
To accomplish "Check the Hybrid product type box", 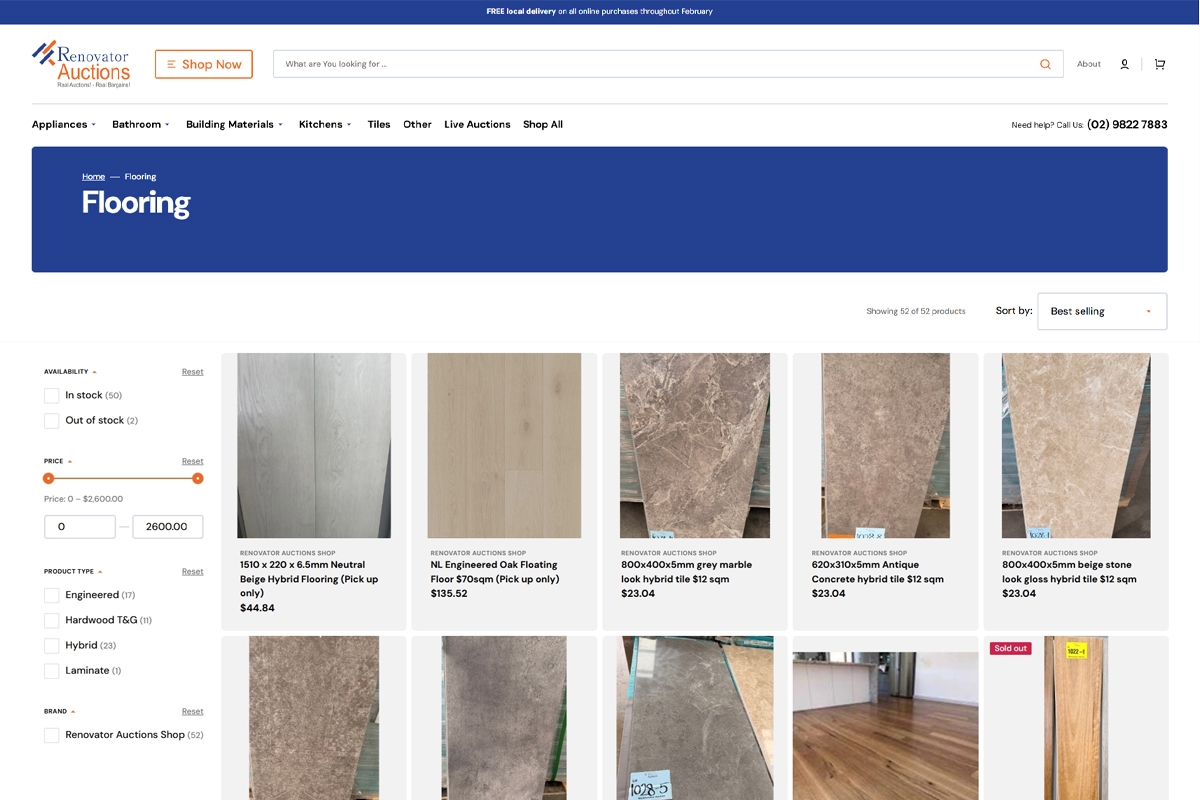I will (52, 646).
